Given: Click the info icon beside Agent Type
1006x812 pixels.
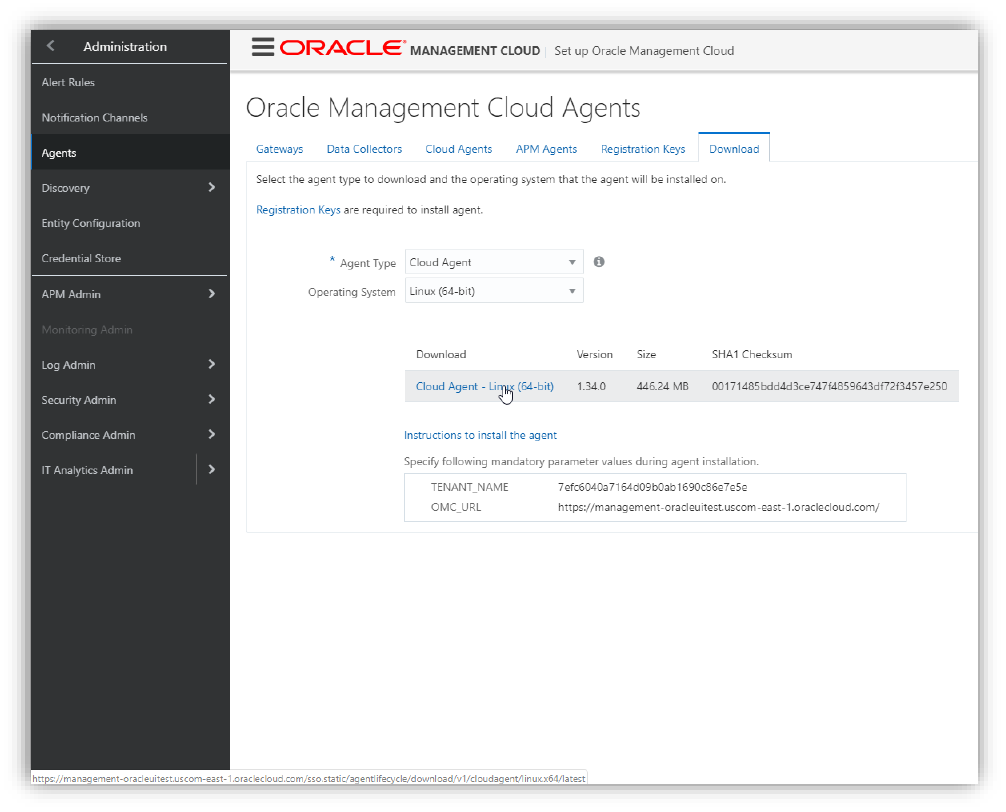Looking at the screenshot, I should point(599,262).
